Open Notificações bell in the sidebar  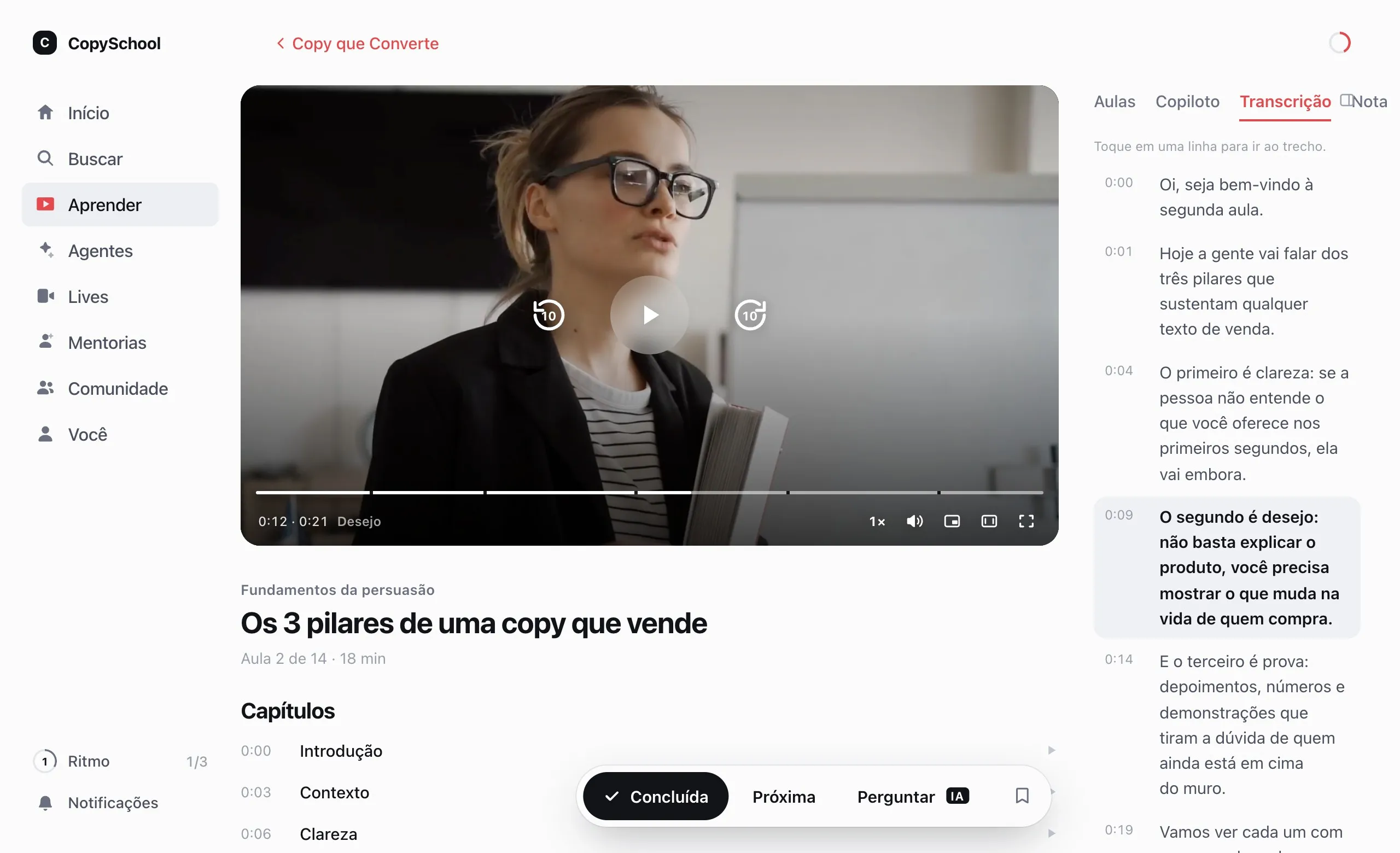pos(120,803)
